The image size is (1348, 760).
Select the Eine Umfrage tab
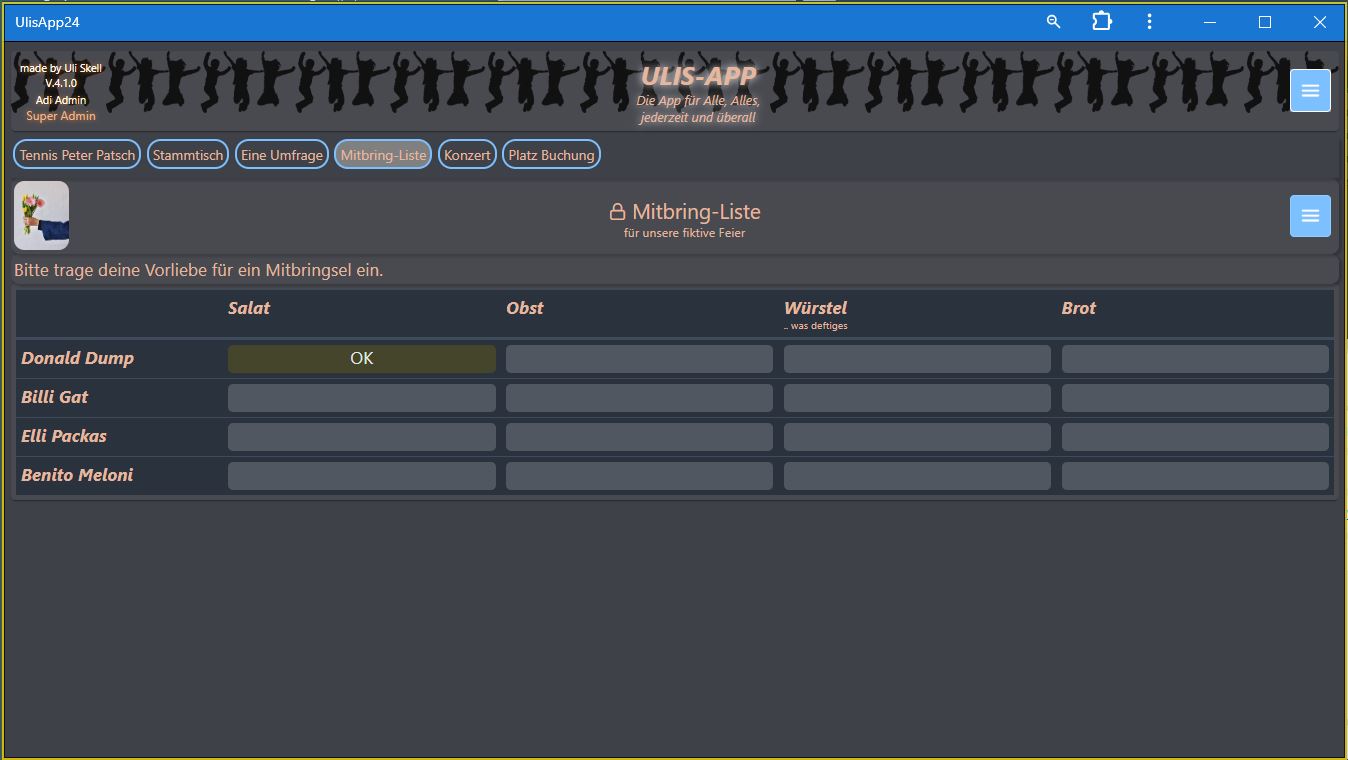tap(282, 155)
